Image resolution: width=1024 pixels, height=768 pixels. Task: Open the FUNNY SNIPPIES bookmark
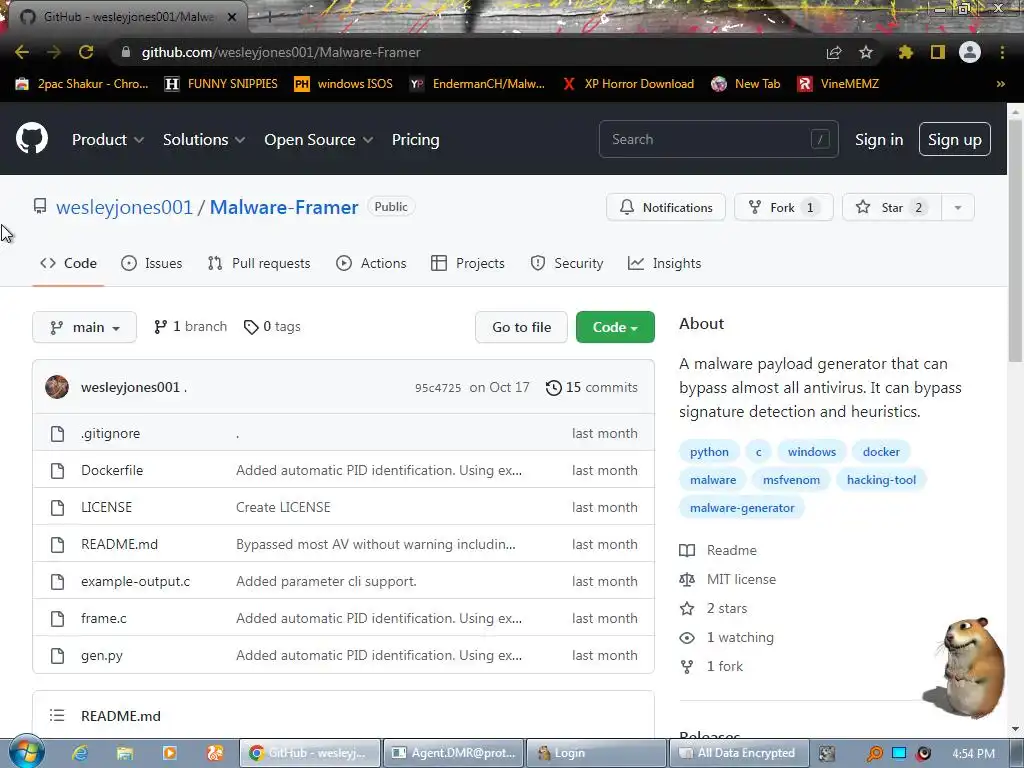coord(221,84)
